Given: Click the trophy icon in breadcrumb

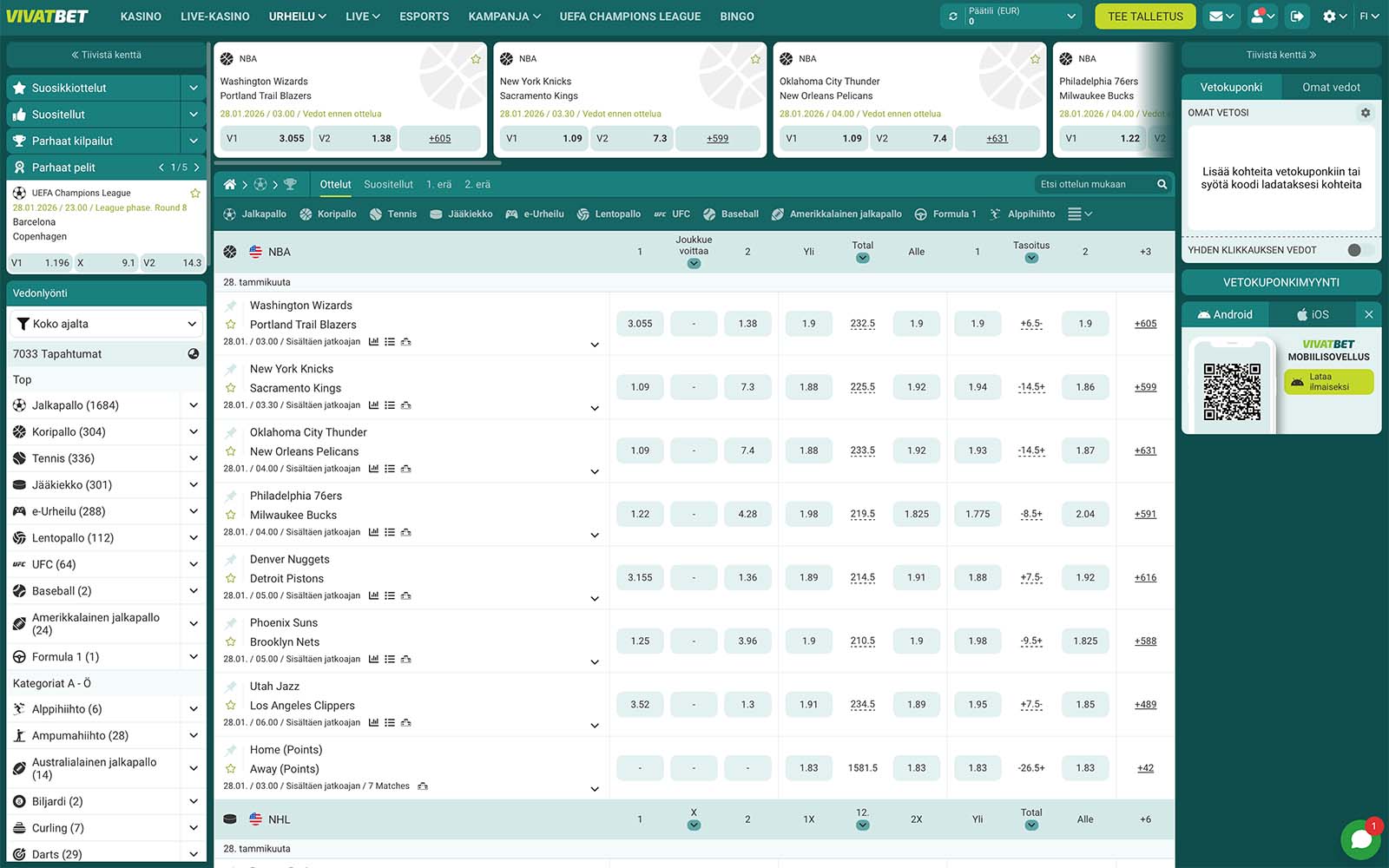Looking at the screenshot, I should 290,184.
